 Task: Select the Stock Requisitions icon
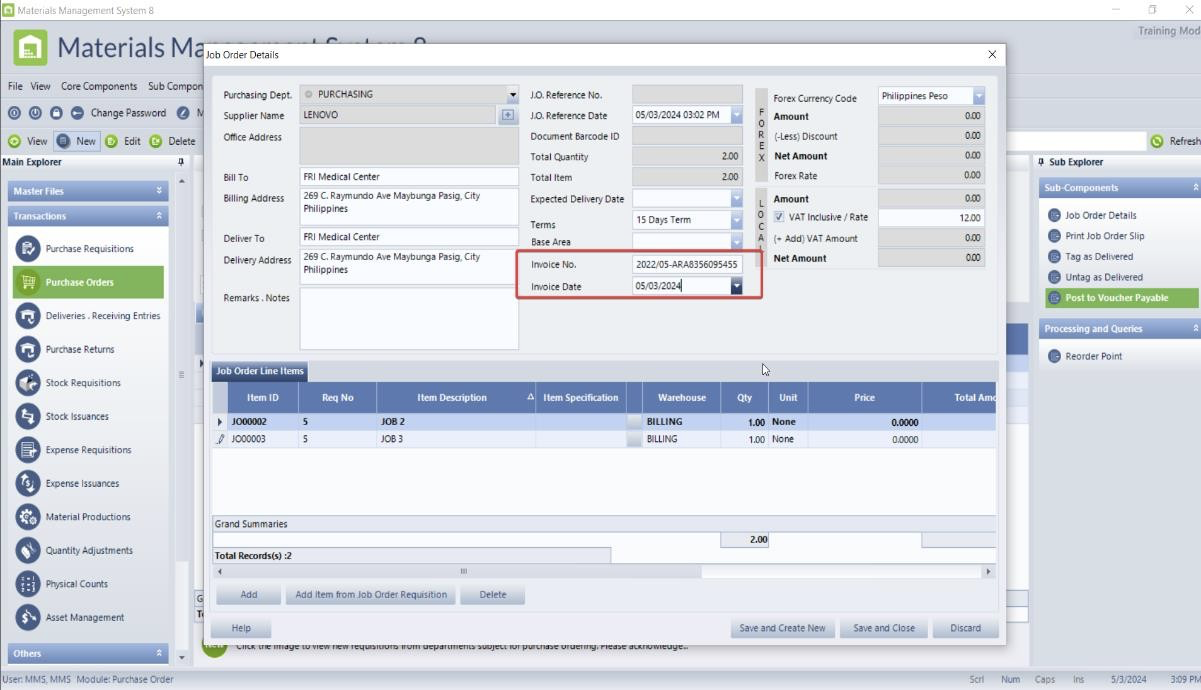pyautogui.click(x=28, y=383)
